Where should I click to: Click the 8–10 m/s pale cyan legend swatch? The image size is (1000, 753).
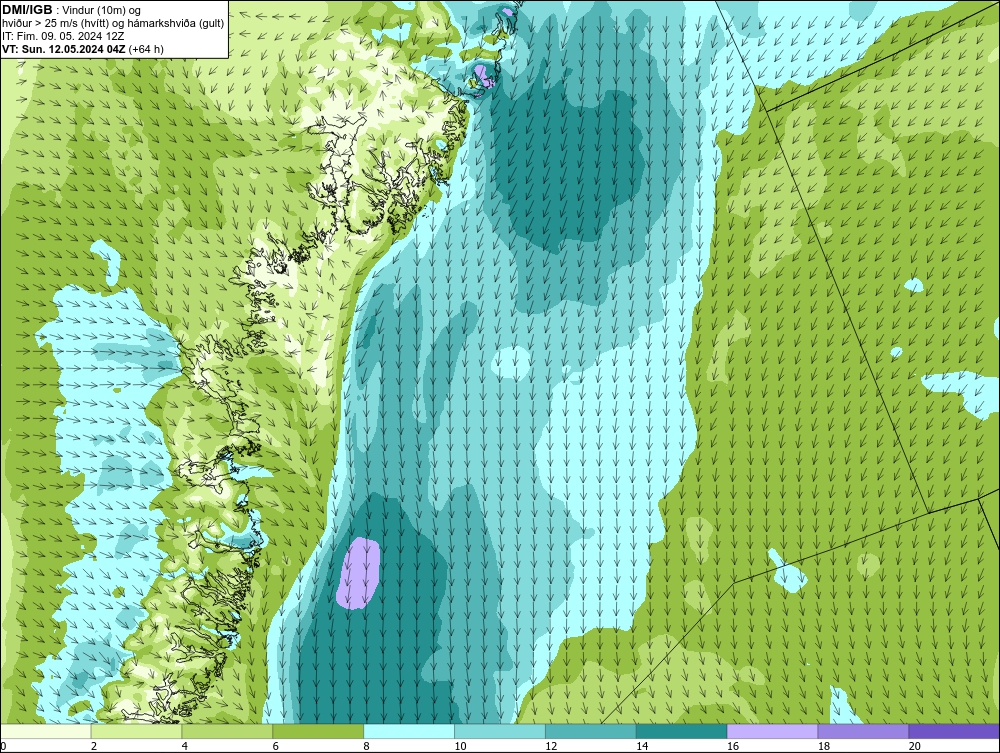409,731
